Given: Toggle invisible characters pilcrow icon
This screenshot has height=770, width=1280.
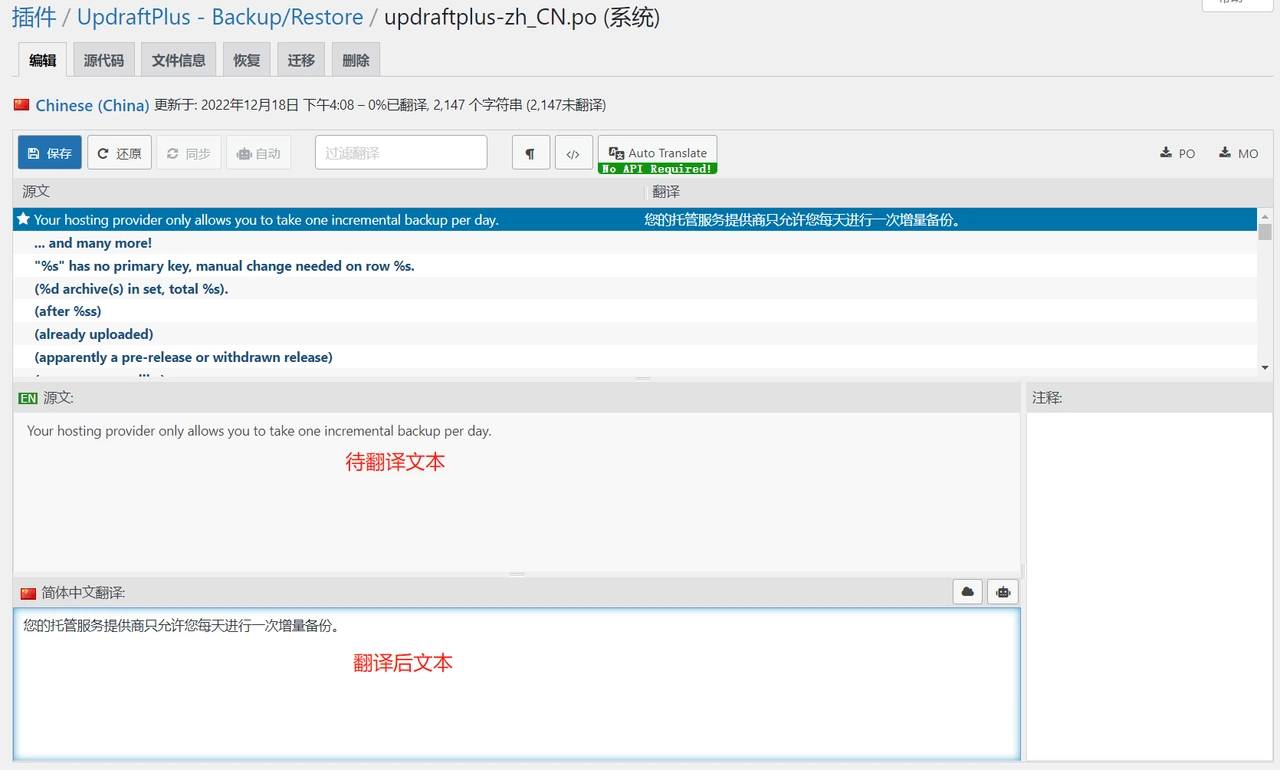Looking at the screenshot, I should pos(531,153).
